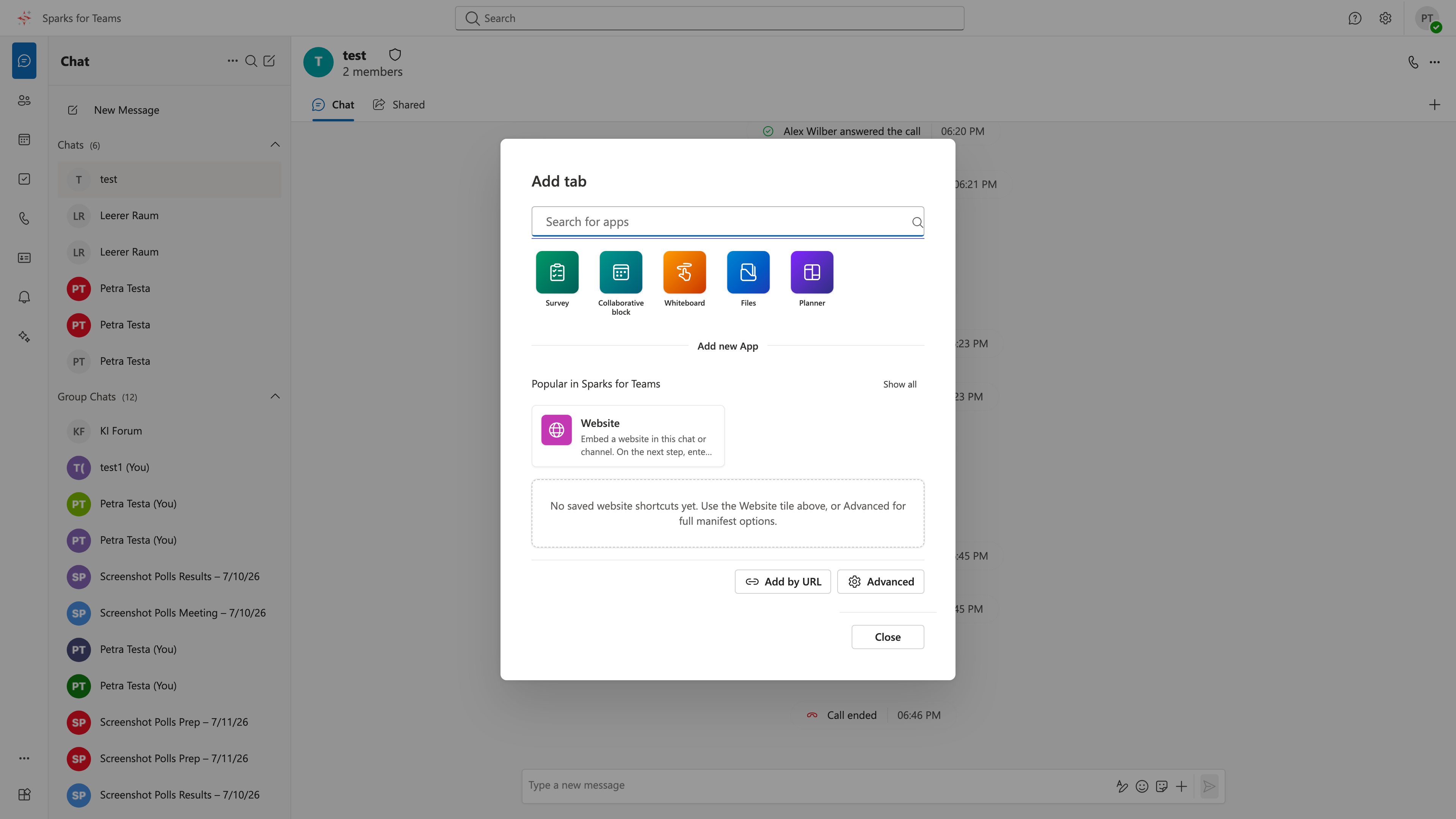Start a call in test chat
Image resolution: width=1456 pixels, height=819 pixels.
click(1413, 62)
